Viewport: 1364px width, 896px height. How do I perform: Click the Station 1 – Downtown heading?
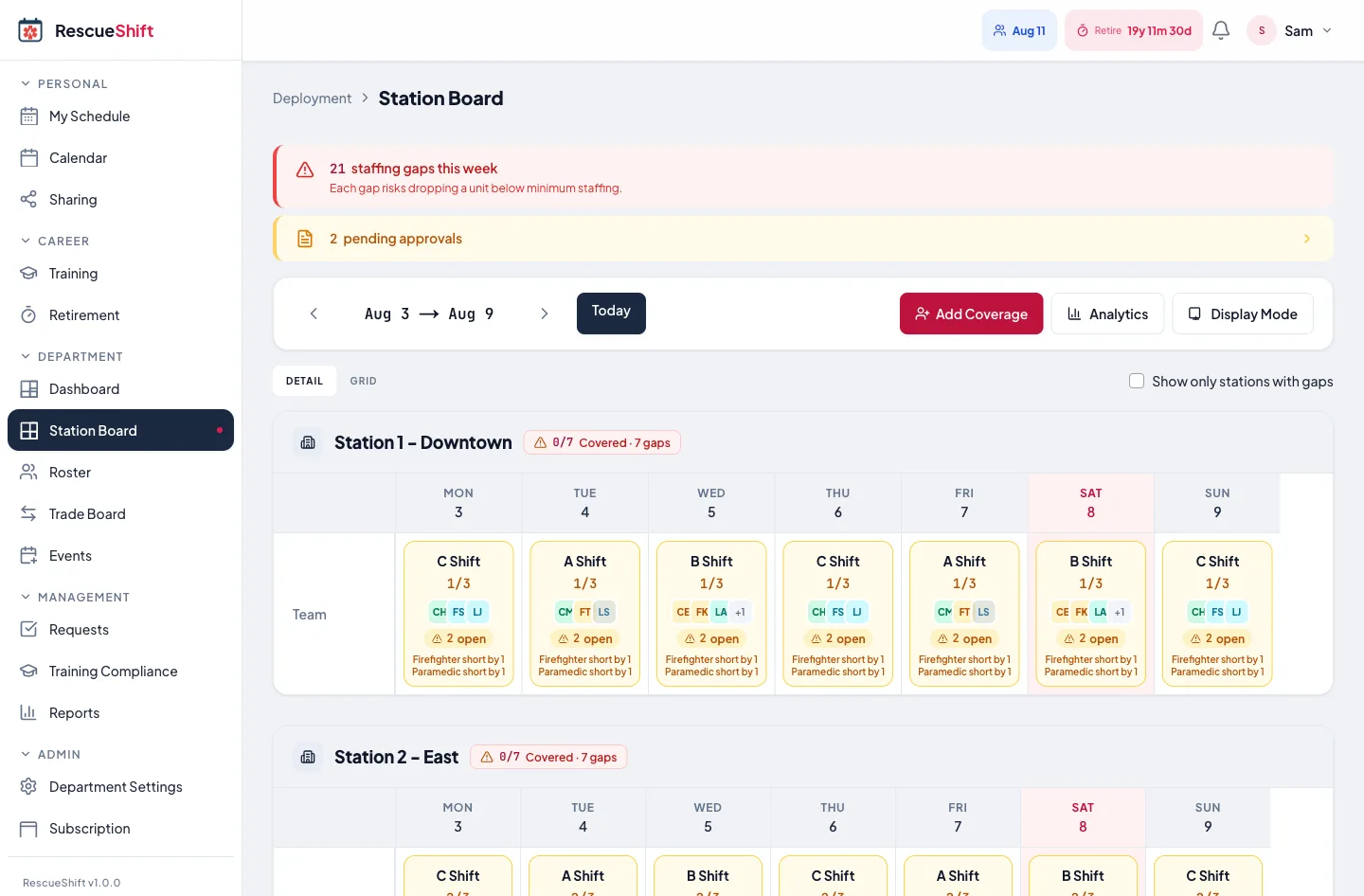coord(423,442)
